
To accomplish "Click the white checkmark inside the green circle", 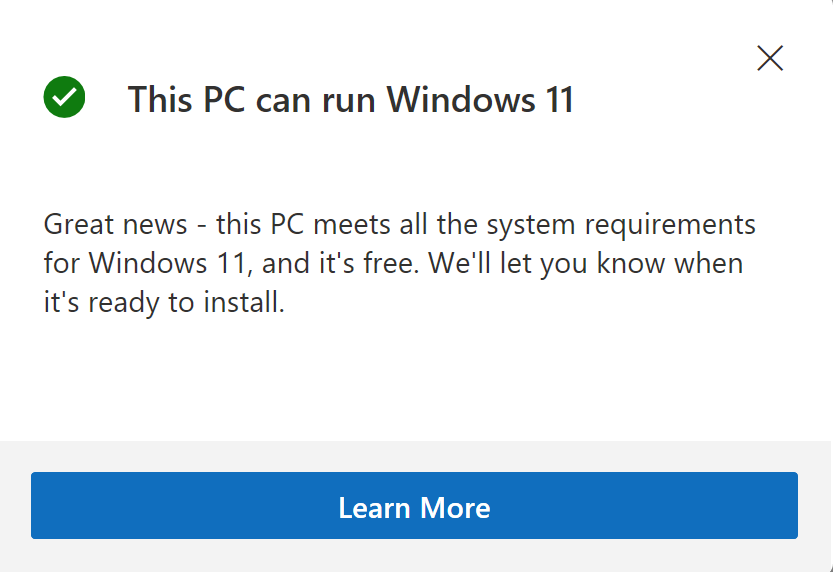I will click(x=65, y=98).
